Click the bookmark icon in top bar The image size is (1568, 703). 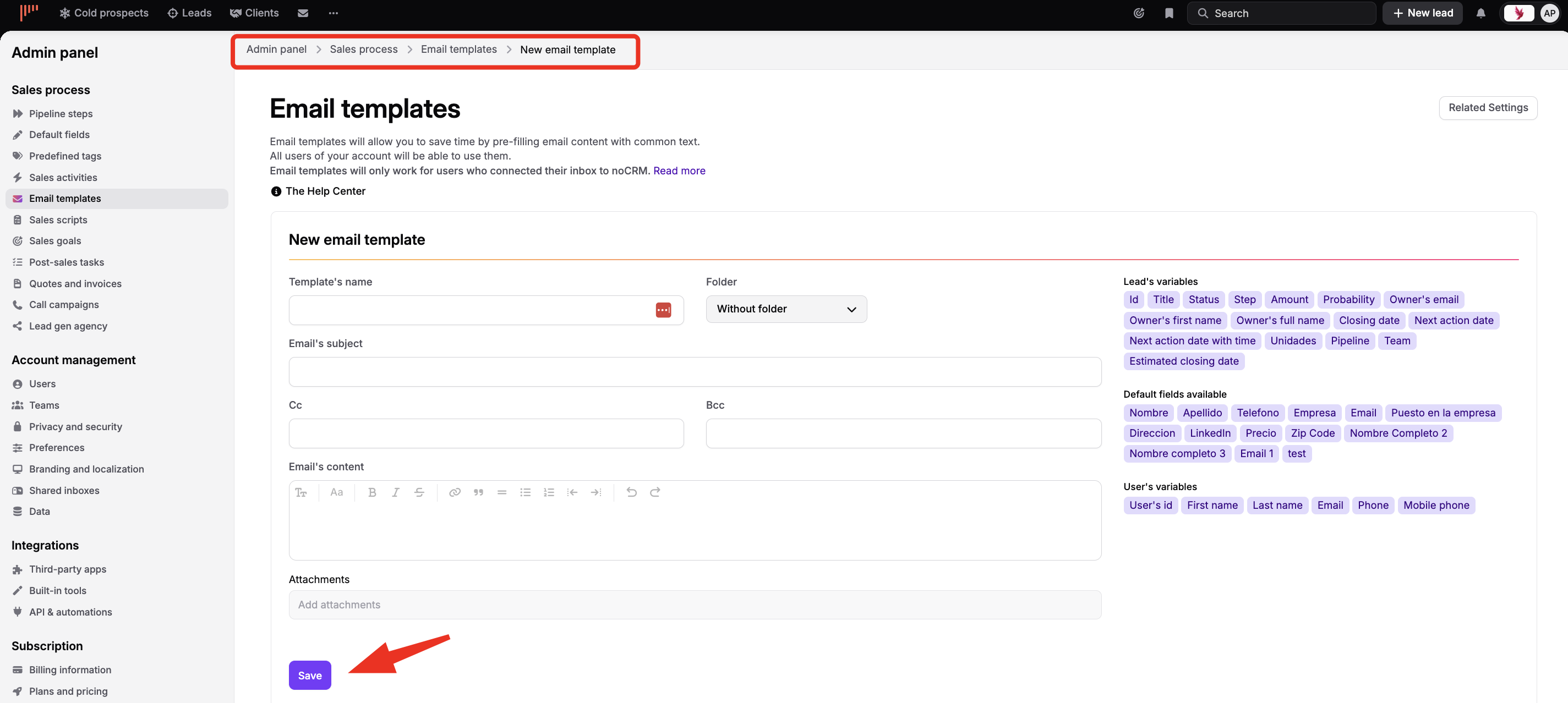(x=1168, y=13)
